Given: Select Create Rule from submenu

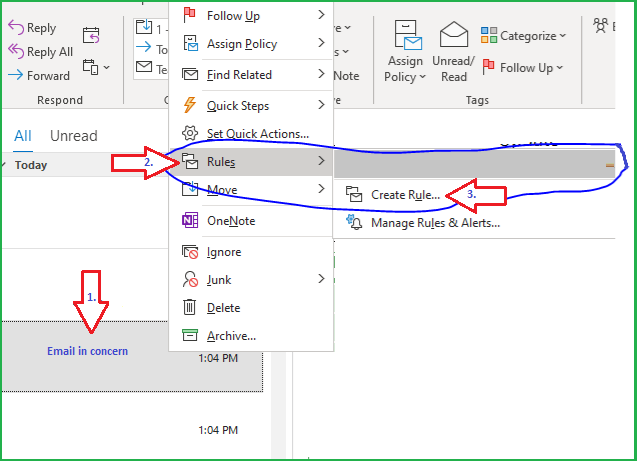Looking at the screenshot, I should tap(474, 195).
